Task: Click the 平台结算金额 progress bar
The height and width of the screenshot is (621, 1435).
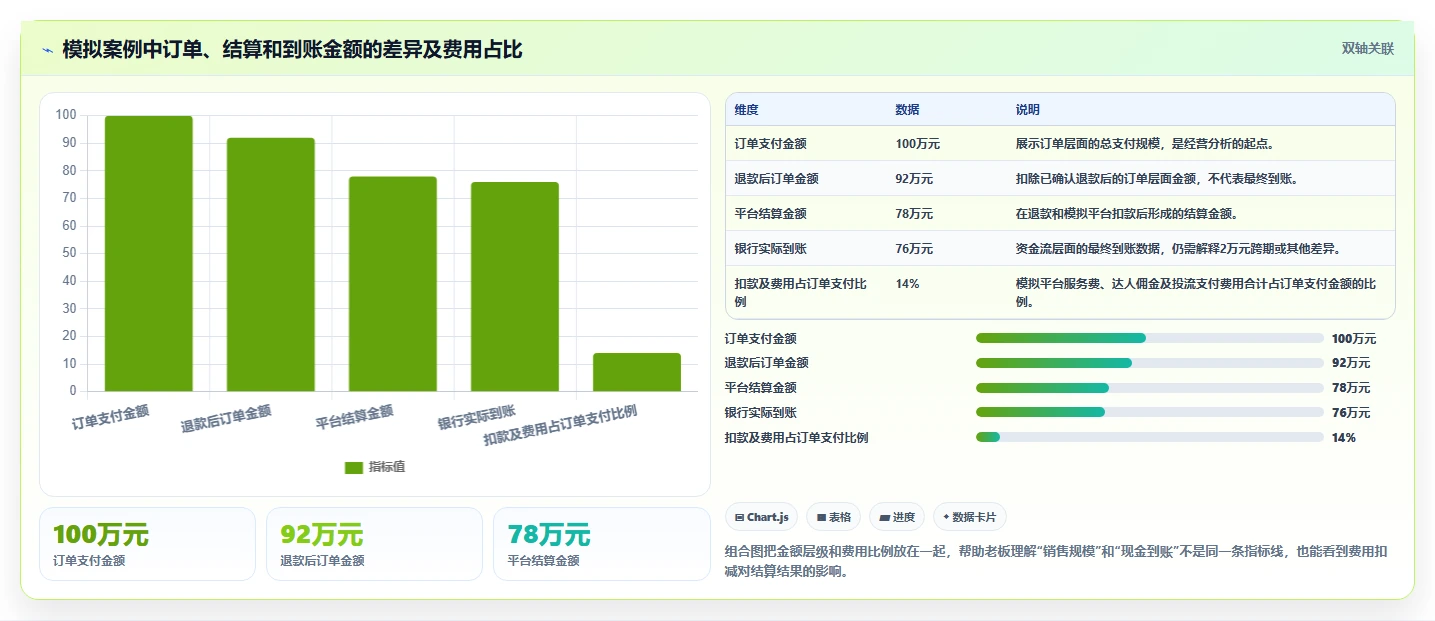Action: pyautogui.click(x=1150, y=388)
